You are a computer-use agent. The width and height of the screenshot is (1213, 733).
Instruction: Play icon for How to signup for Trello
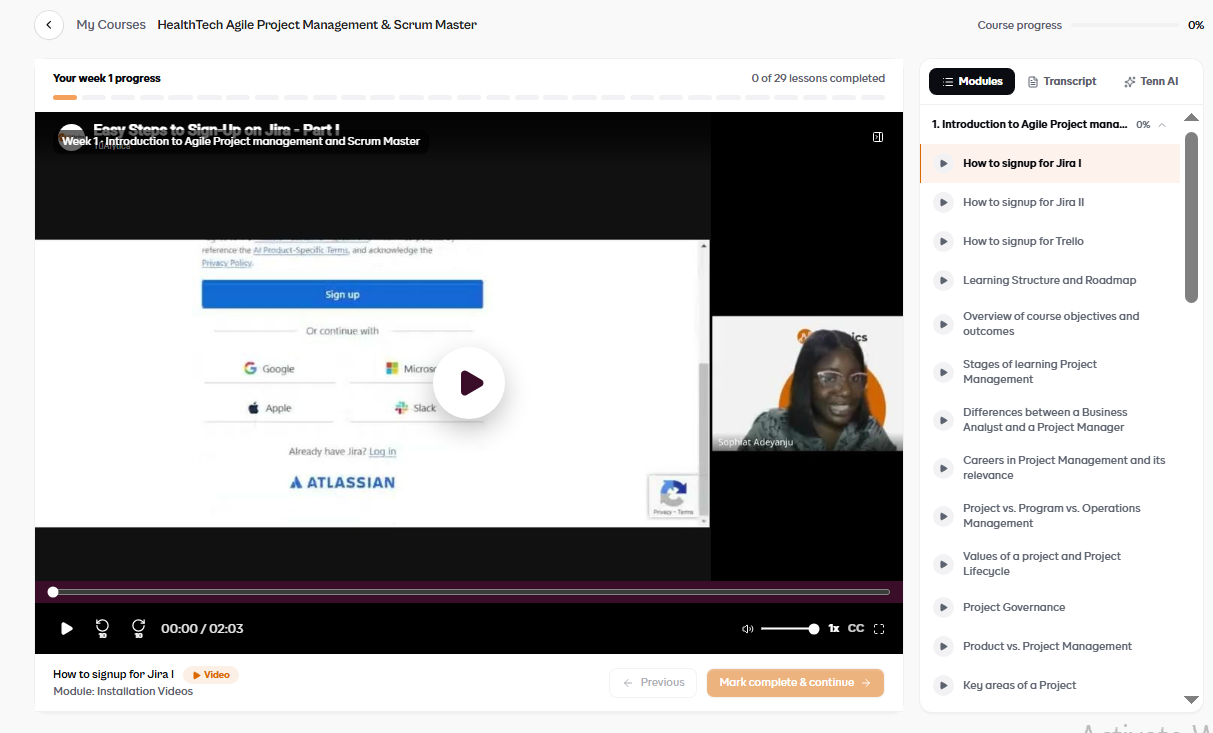click(943, 241)
